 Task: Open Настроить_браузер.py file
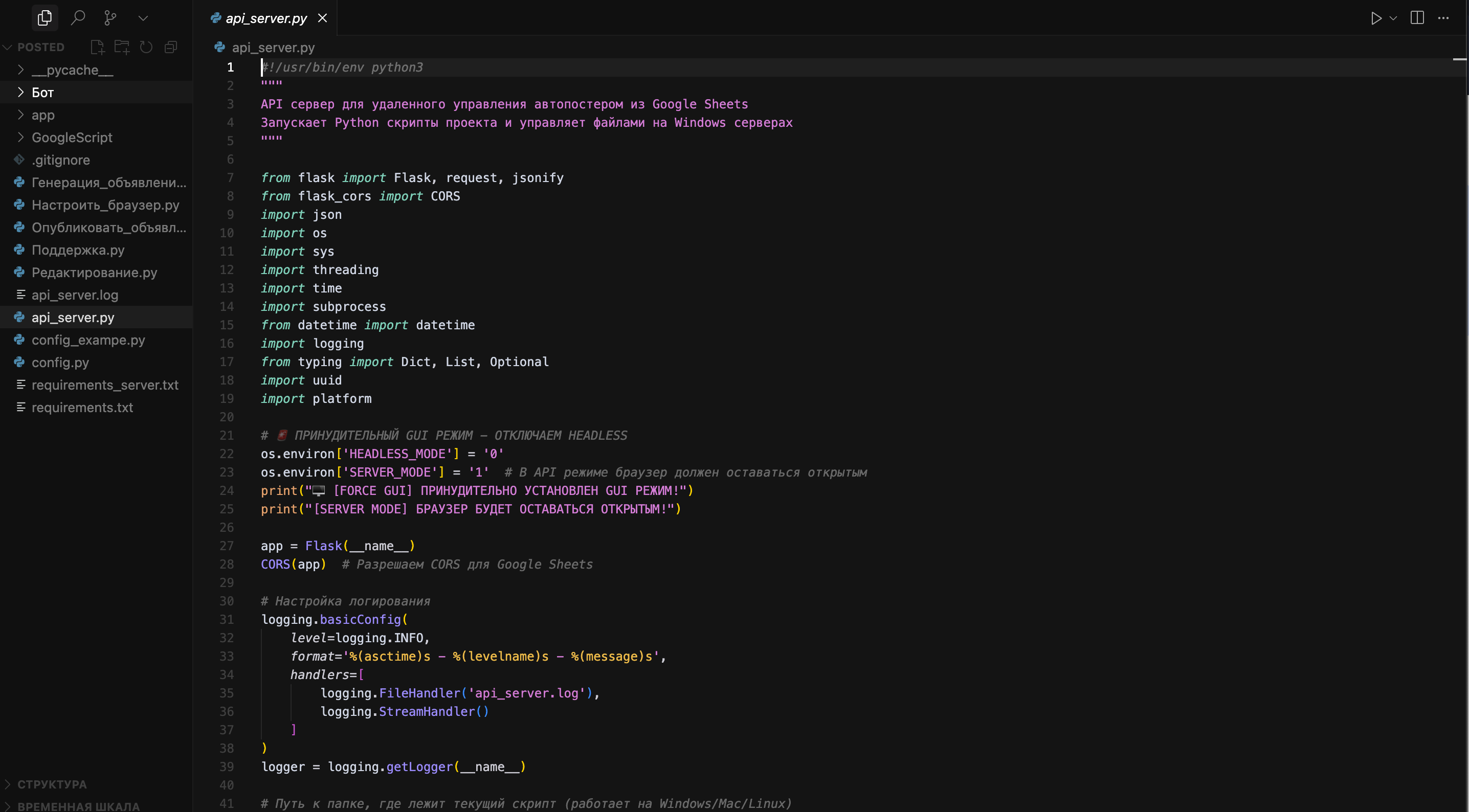coord(96,205)
